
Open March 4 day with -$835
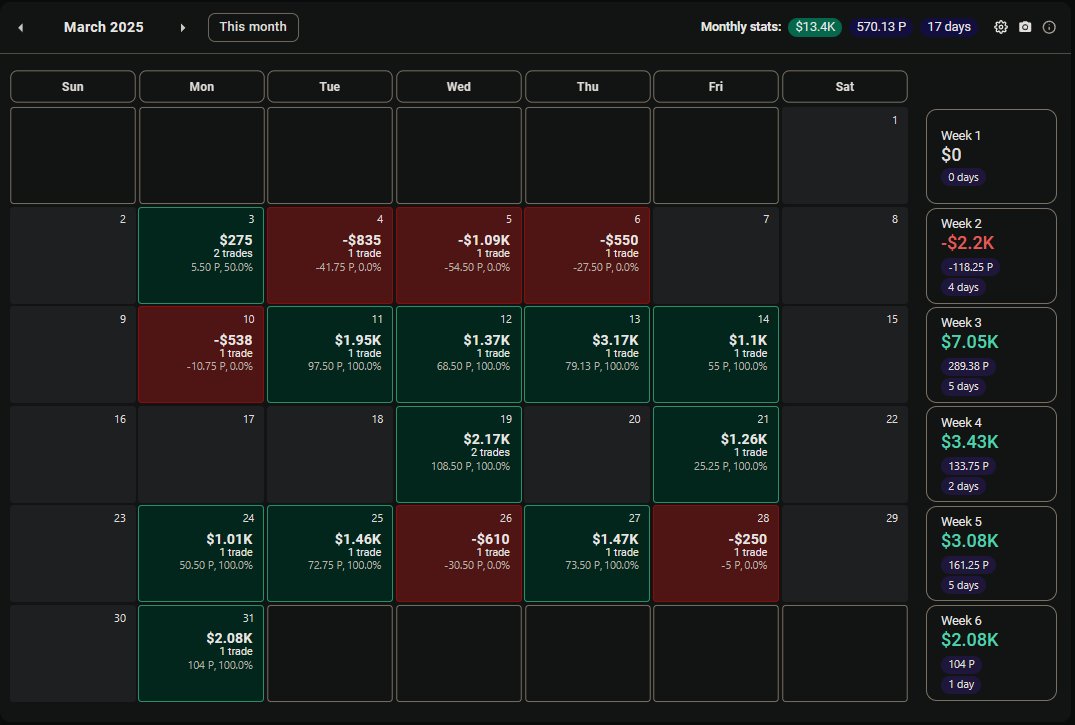pyautogui.click(x=330, y=255)
